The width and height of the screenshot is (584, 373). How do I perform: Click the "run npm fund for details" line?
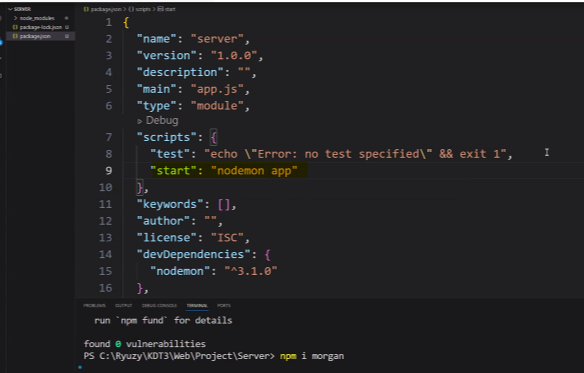tap(163, 320)
